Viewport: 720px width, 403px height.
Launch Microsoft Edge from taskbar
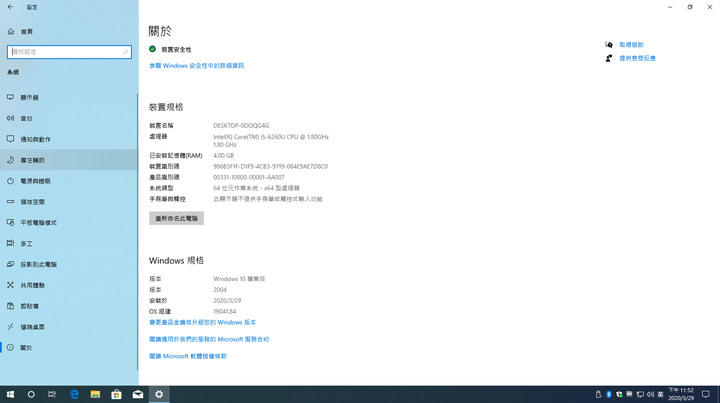pyautogui.click(x=74, y=394)
